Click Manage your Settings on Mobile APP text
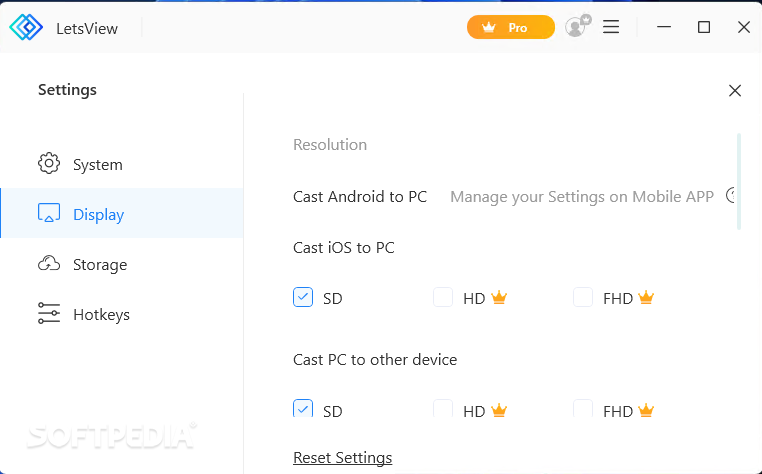The width and height of the screenshot is (762, 474). click(582, 196)
